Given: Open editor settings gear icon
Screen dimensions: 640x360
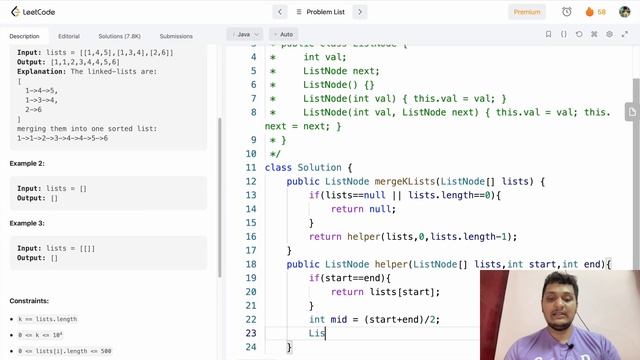Looking at the screenshot, I should [609, 34].
